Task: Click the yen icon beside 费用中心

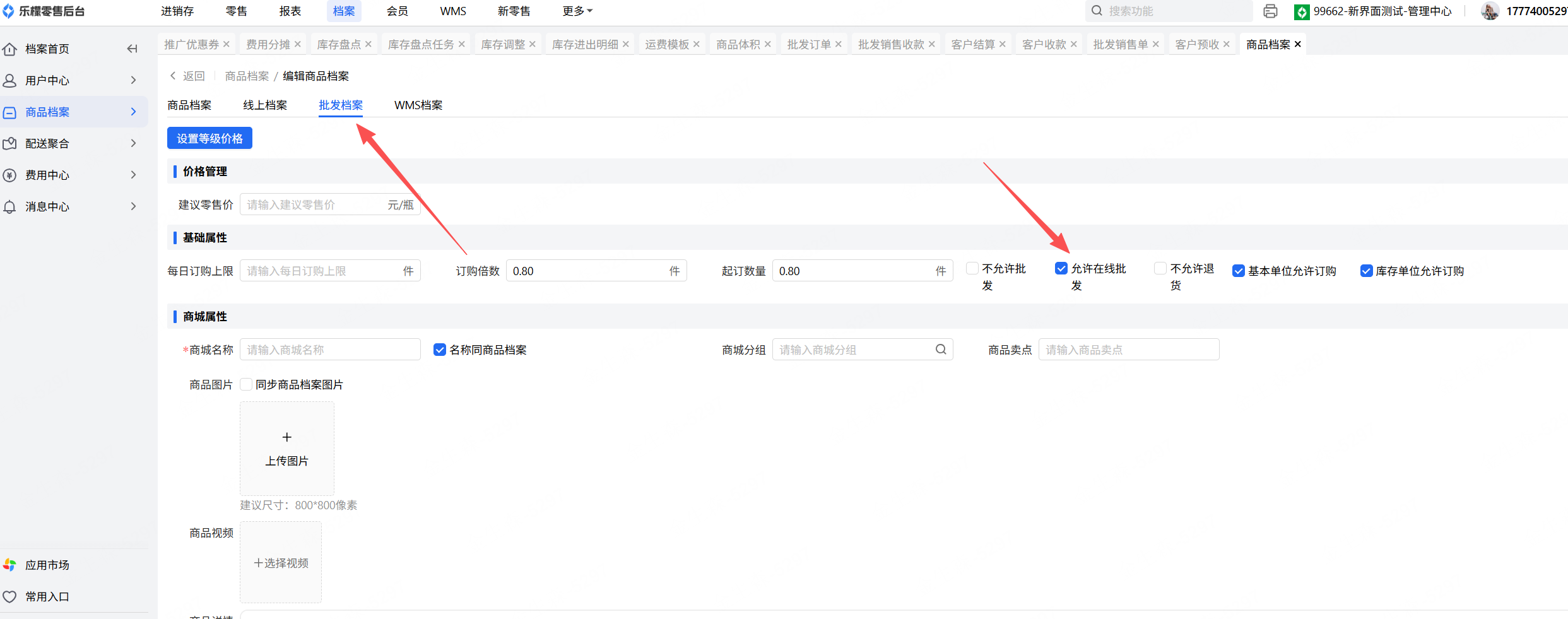Action: click(x=9, y=175)
